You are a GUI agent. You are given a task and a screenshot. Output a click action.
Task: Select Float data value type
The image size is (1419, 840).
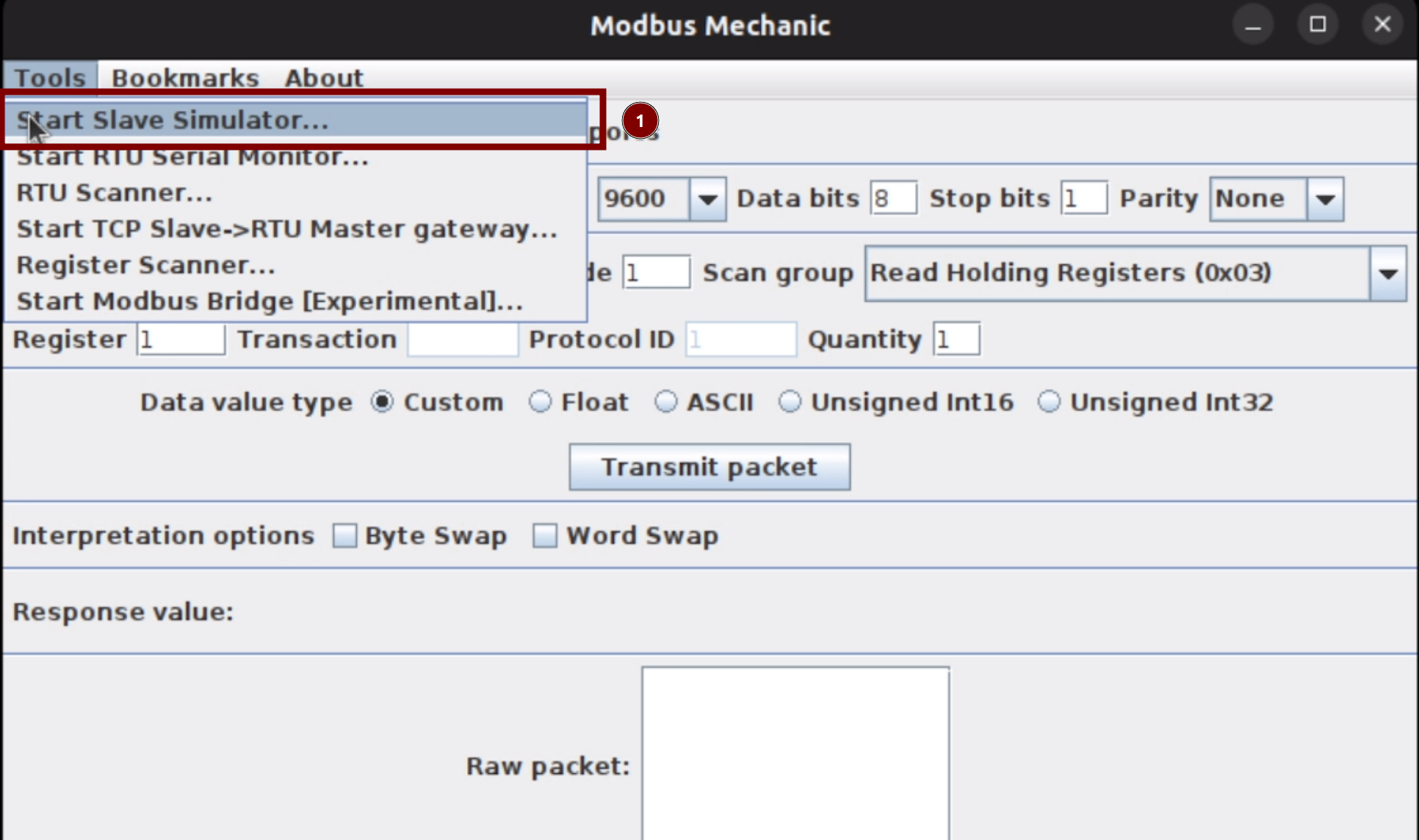540,402
